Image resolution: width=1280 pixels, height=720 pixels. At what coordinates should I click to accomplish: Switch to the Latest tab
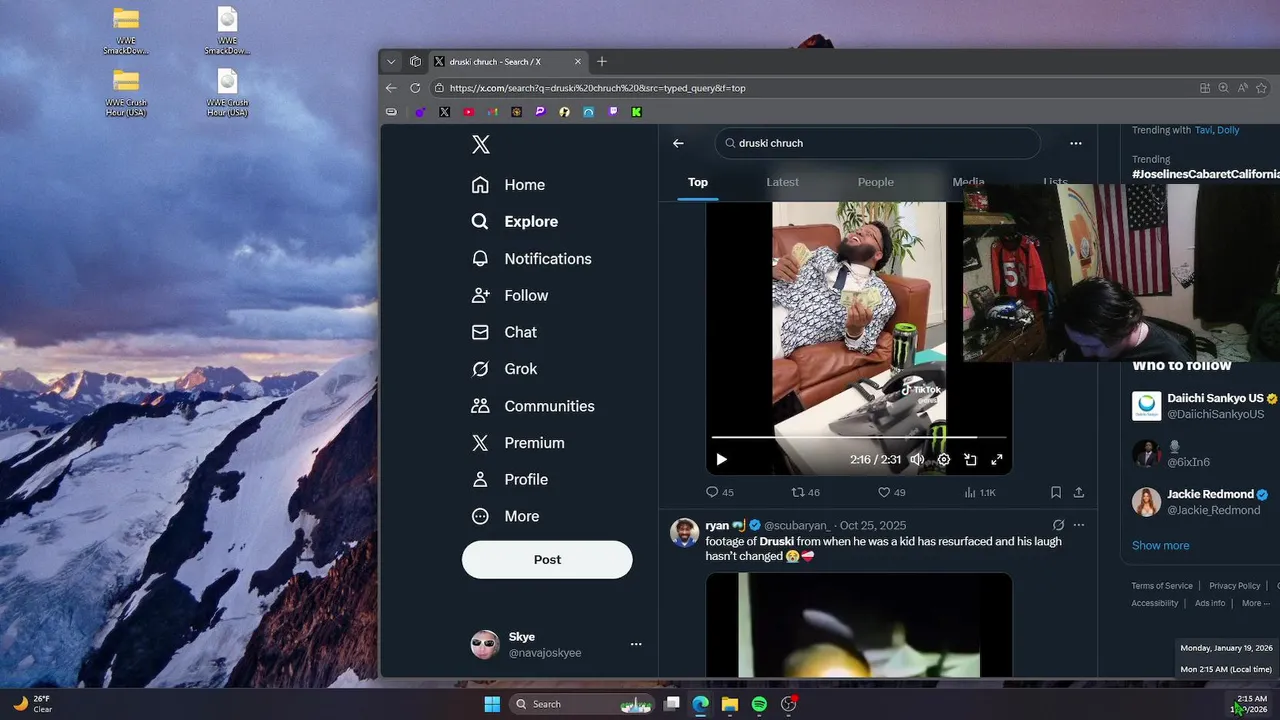tap(782, 182)
